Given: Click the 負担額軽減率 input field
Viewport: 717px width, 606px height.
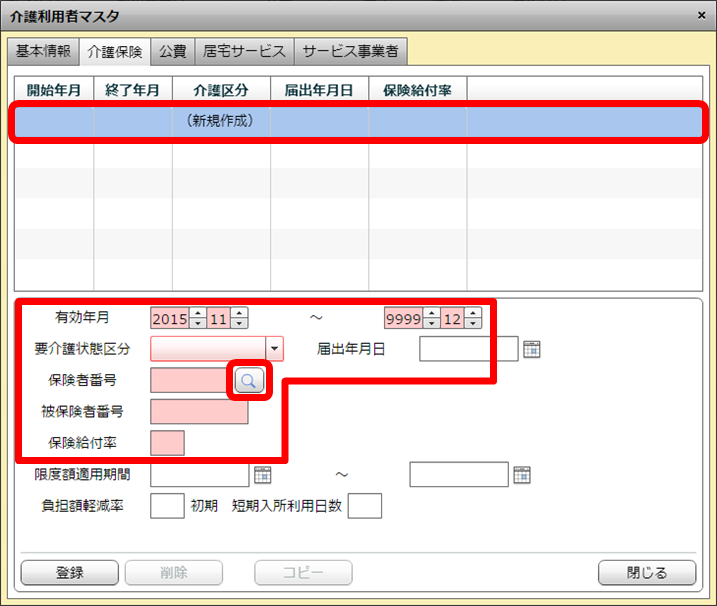Looking at the screenshot, I should (x=167, y=506).
